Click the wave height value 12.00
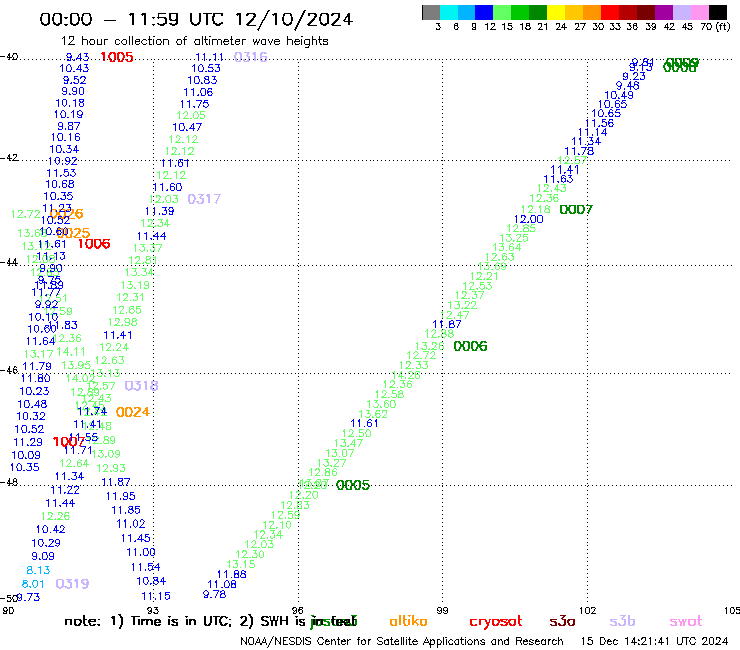The width and height of the screenshot is (740, 650). coord(529,219)
